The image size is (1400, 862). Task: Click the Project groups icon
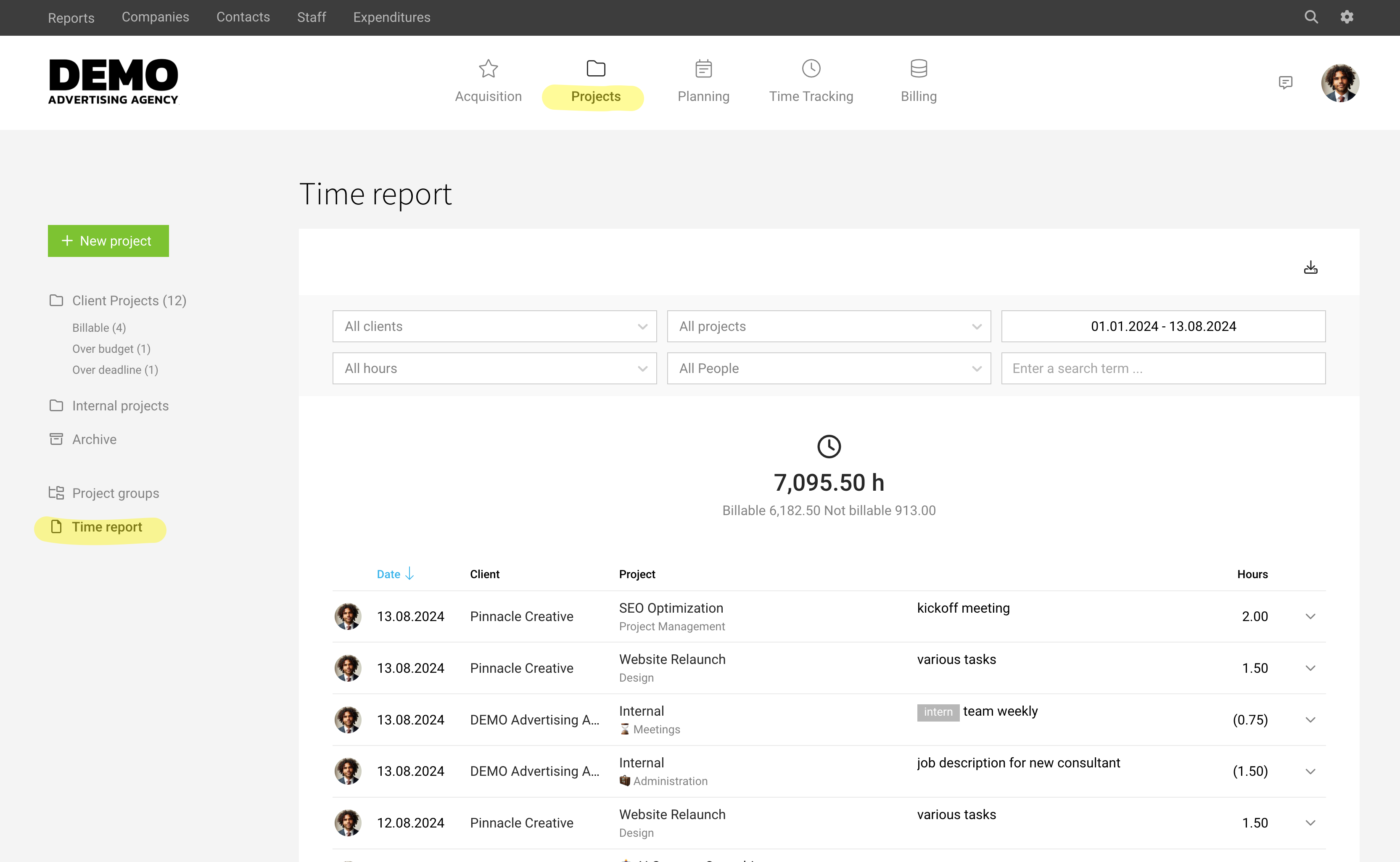coord(56,492)
